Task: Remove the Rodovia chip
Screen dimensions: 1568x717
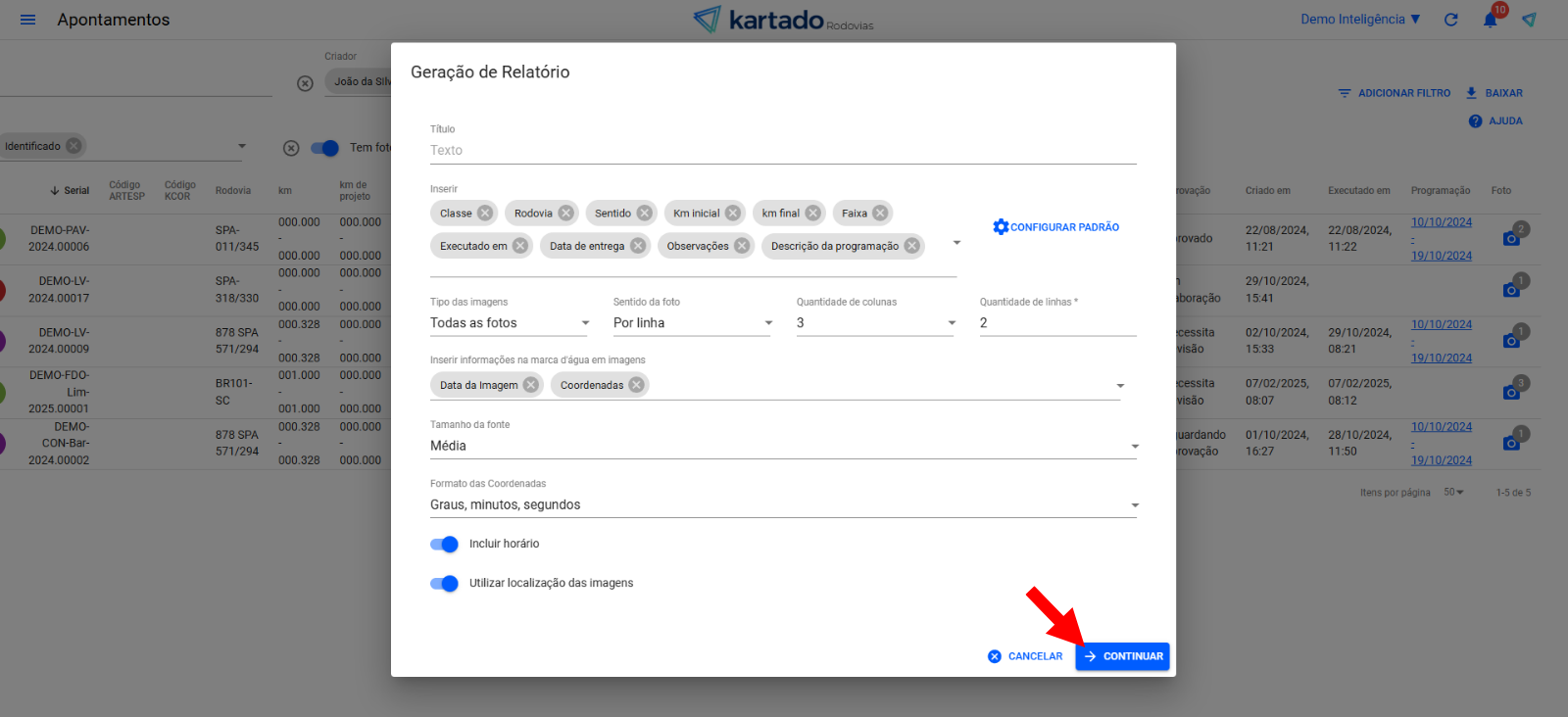Action: (x=565, y=214)
